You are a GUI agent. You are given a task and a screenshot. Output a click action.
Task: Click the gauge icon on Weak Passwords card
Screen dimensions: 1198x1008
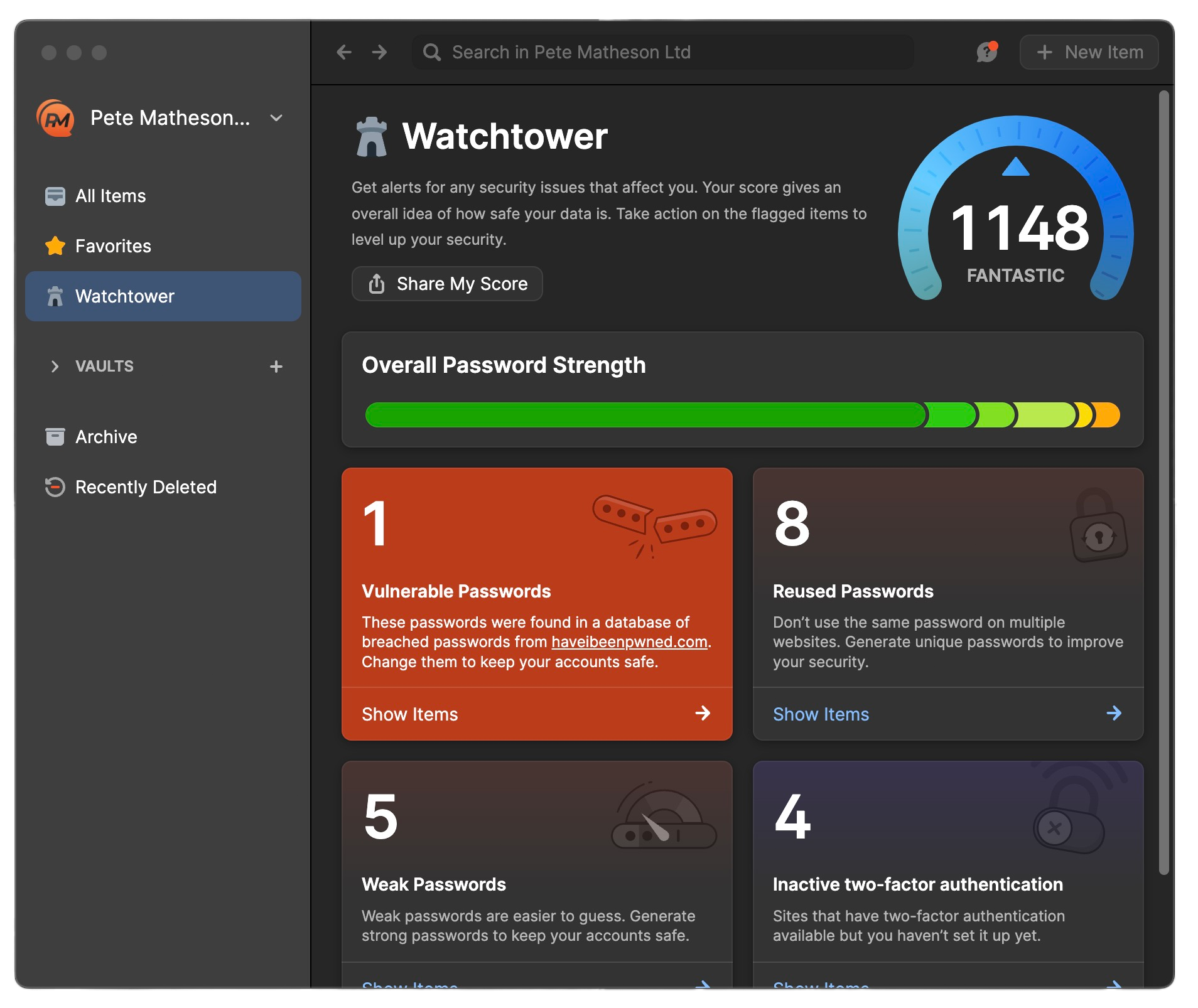664,815
